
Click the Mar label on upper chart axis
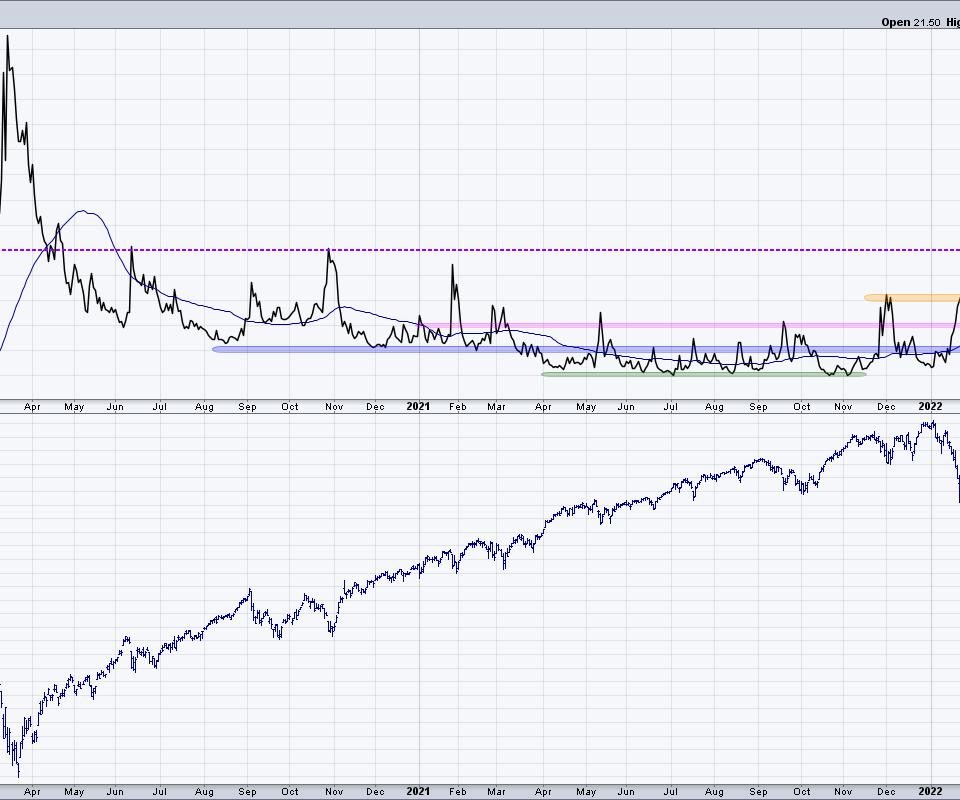pyautogui.click(x=497, y=406)
